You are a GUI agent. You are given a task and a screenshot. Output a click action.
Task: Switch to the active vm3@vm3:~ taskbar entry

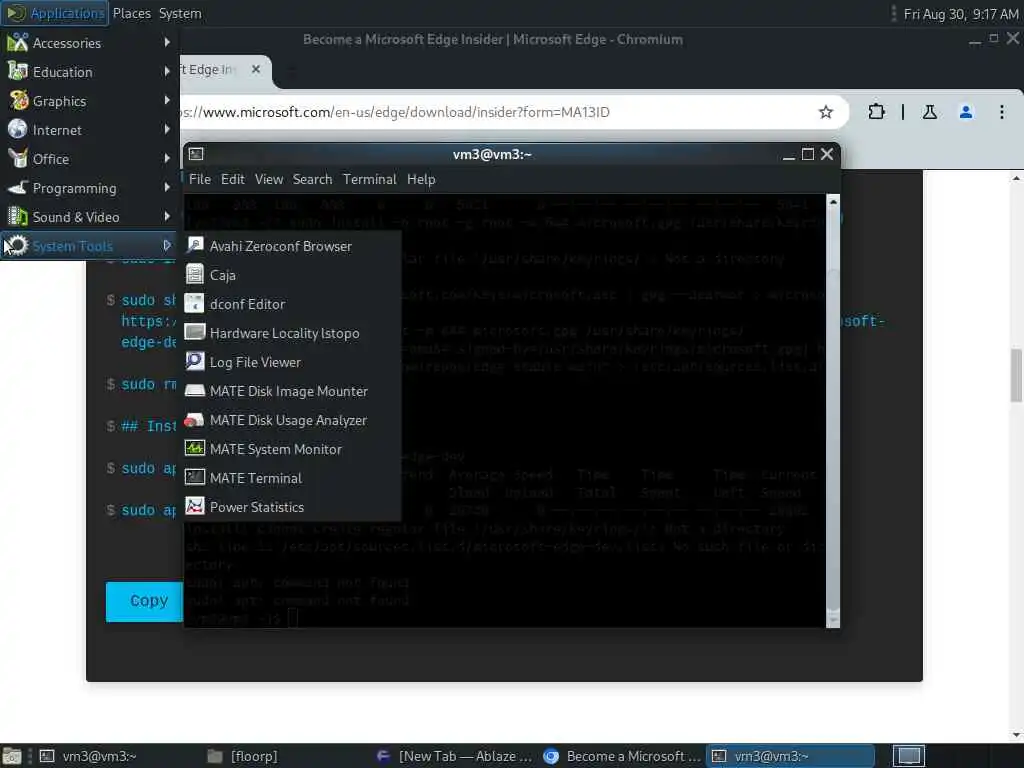tap(790, 756)
